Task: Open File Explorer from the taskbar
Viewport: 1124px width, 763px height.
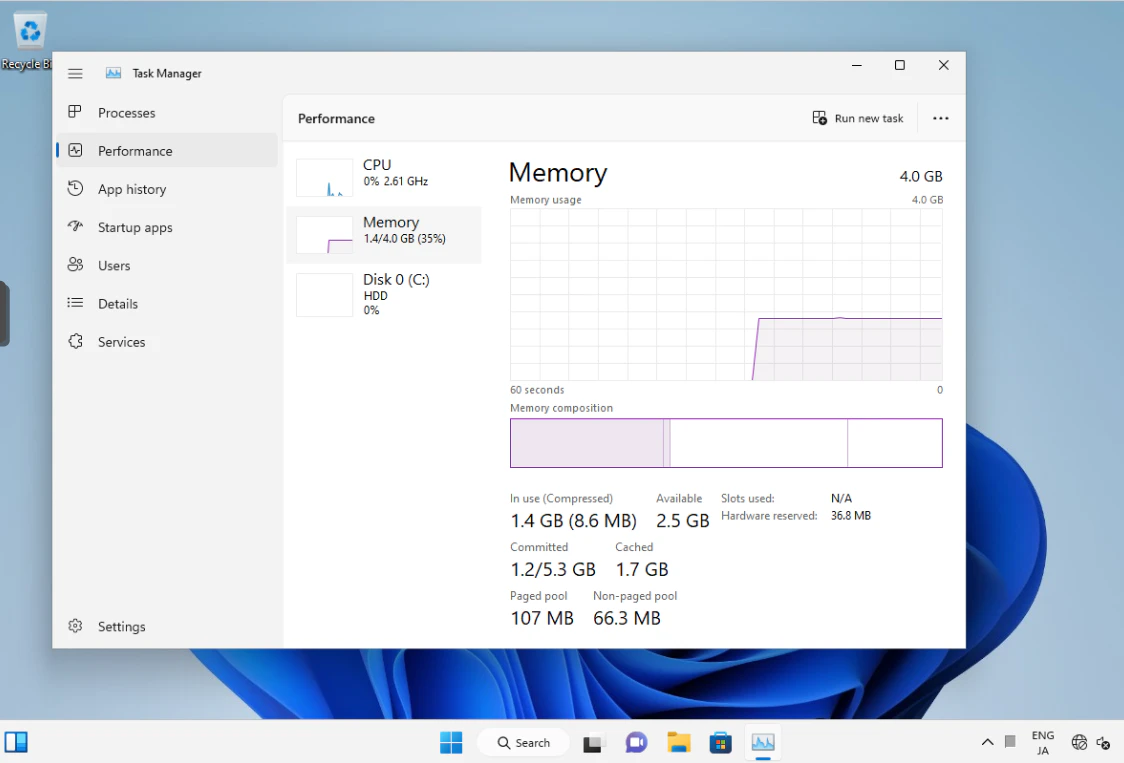Action: (678, 743)
